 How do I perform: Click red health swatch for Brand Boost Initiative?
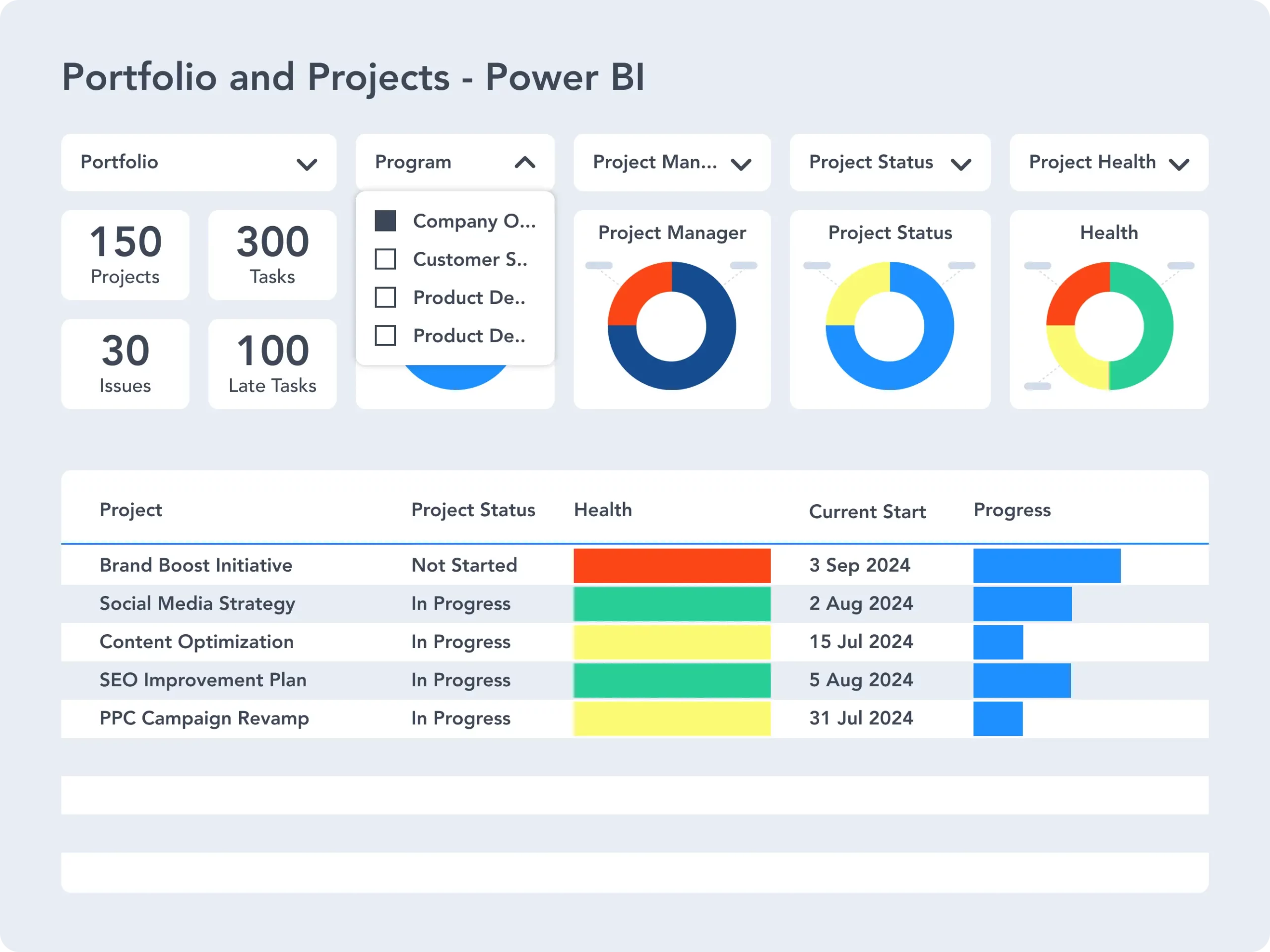(x=672, y=566)
